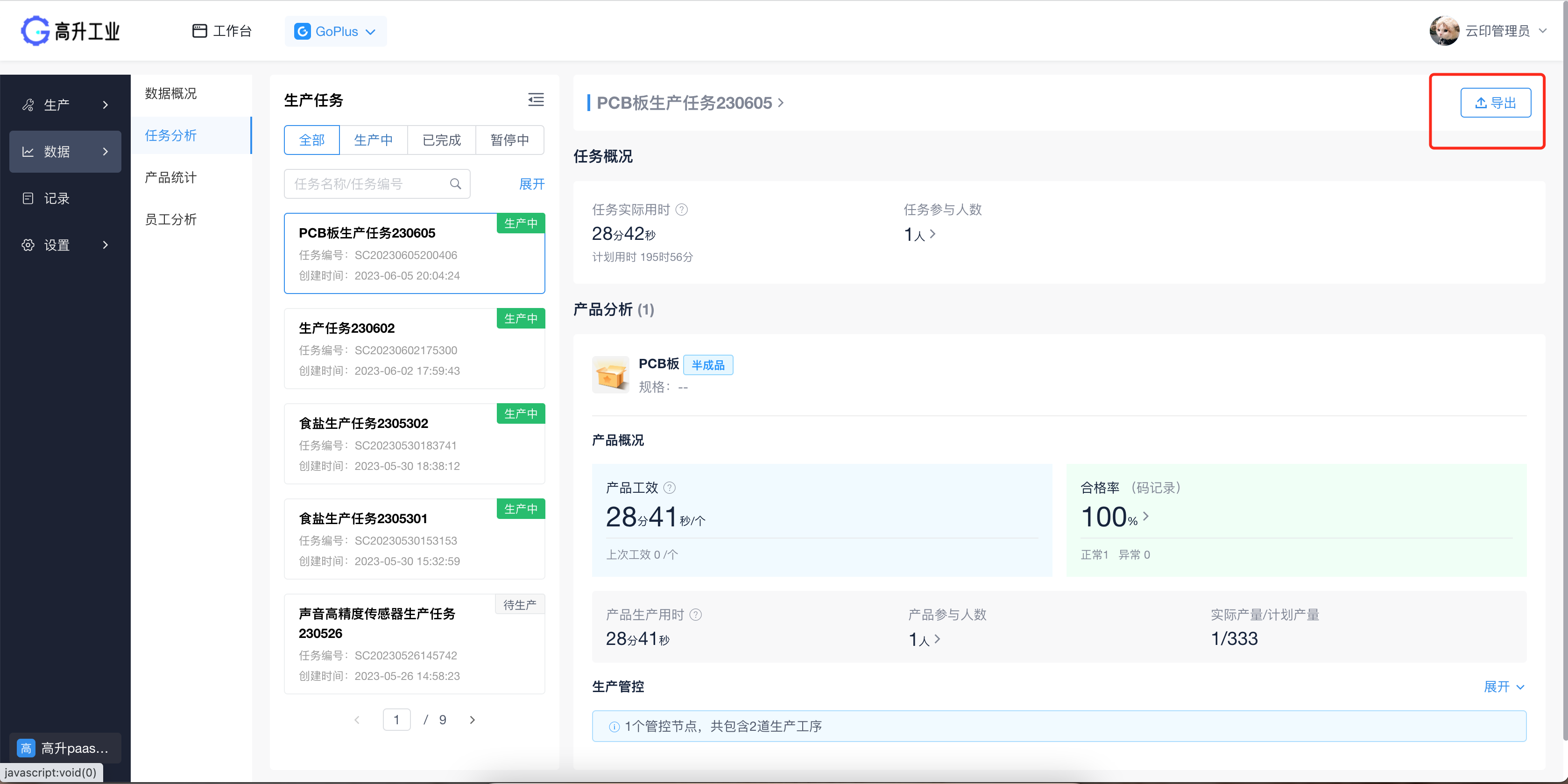Click the 生产 wrench icon in sidebar

click(28, 105)
